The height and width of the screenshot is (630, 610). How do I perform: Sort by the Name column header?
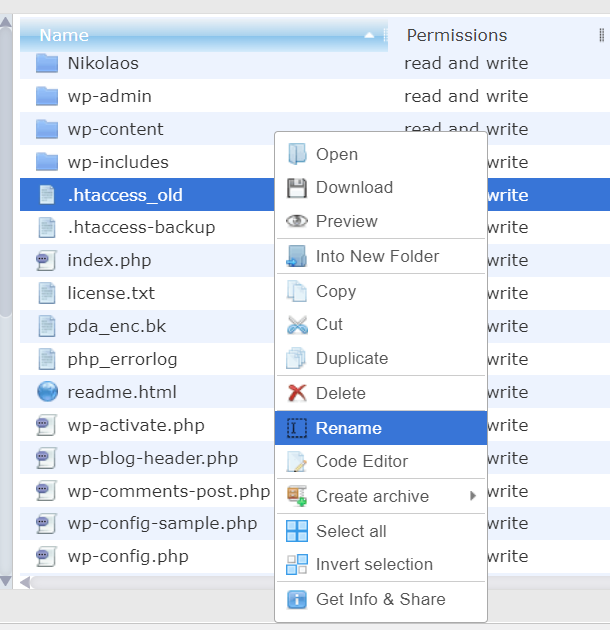pos(204,35)
